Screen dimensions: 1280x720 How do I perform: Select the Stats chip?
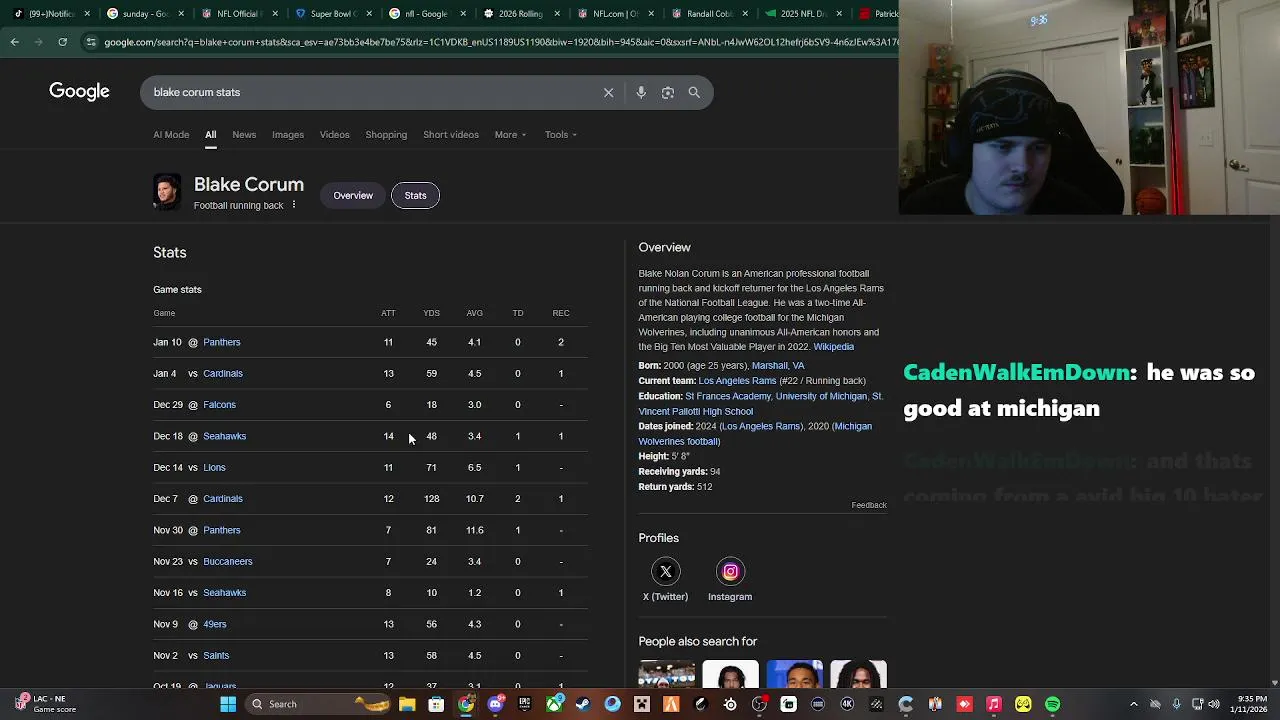pyautogui.click(x=415, y=195)
